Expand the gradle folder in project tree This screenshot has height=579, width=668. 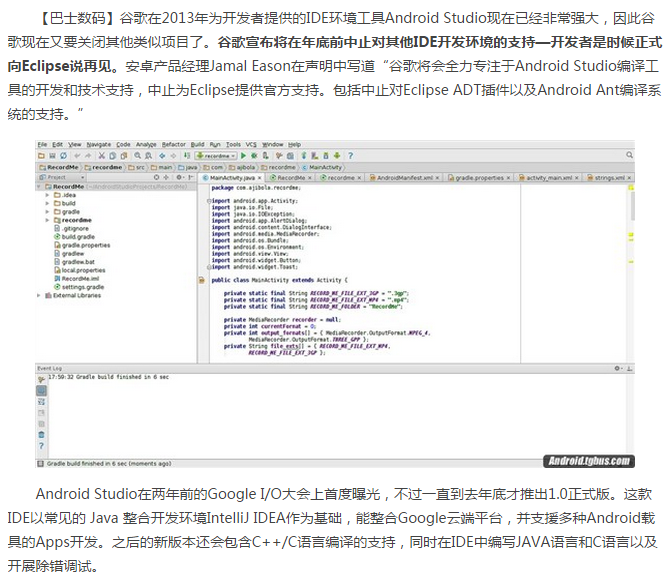pos(48,212)
